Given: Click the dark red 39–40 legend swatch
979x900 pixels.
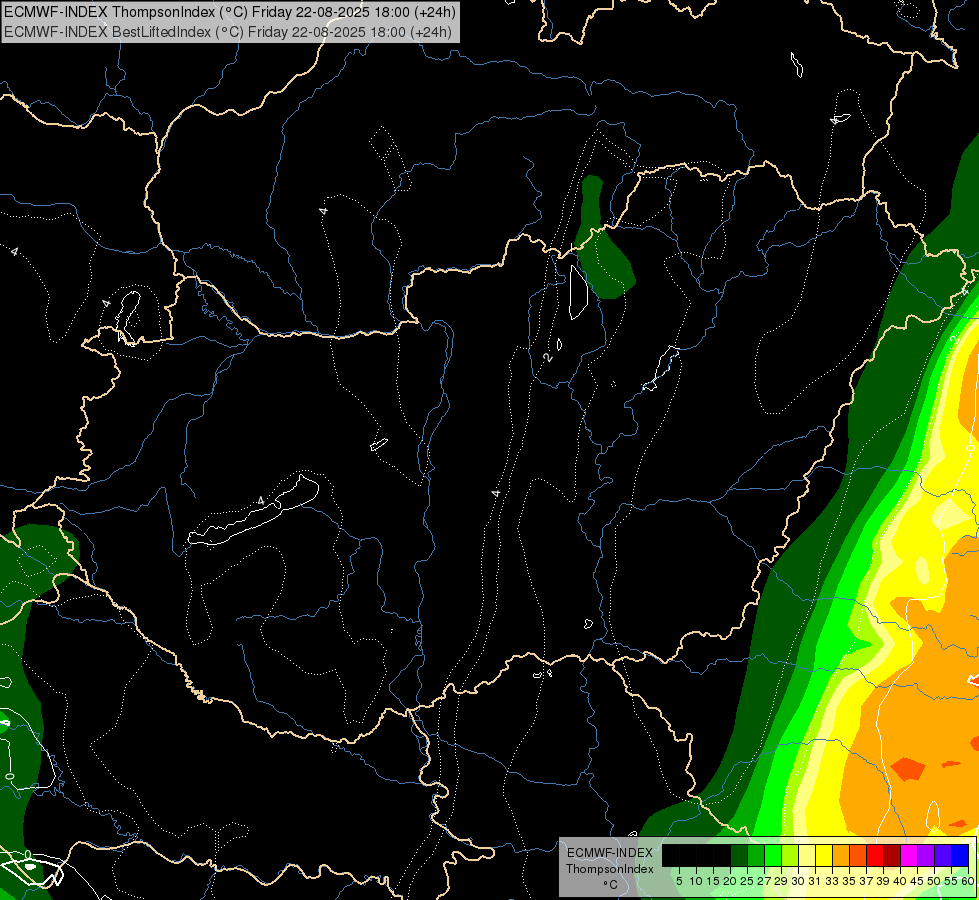Looking at the screenshot, I should click(892, 855).
